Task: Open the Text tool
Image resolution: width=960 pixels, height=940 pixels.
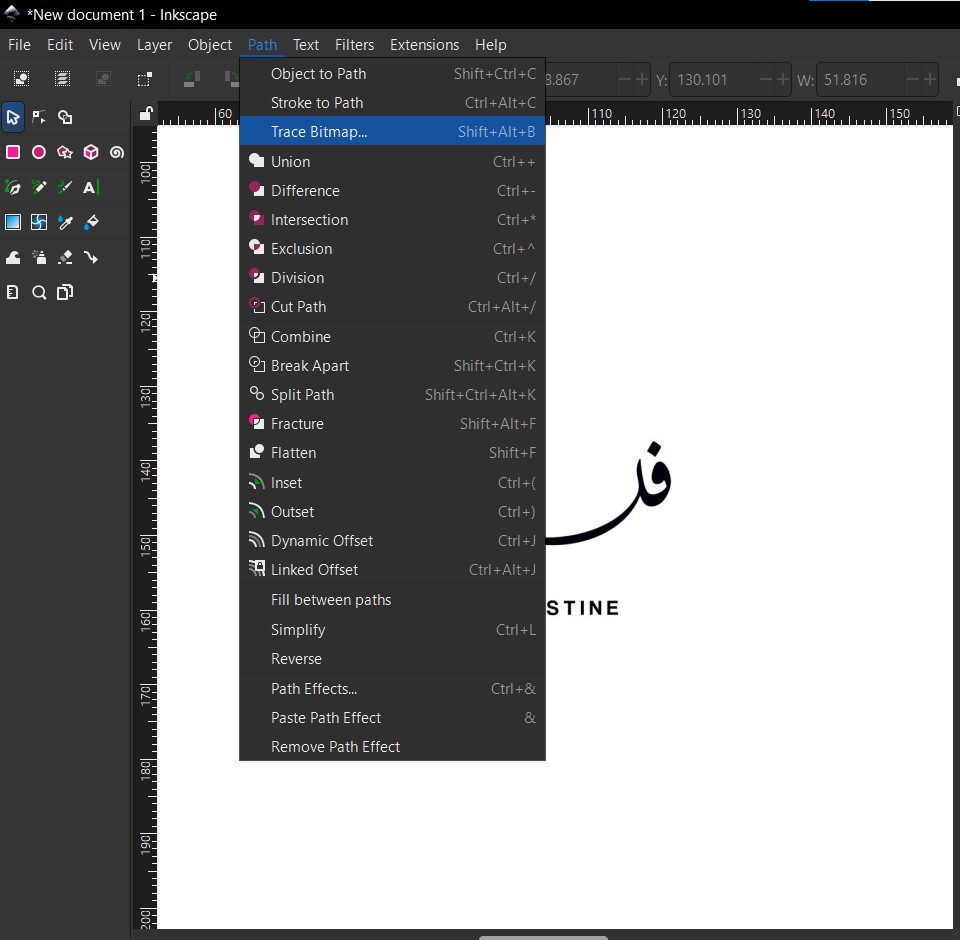Action: coord(91,188)
